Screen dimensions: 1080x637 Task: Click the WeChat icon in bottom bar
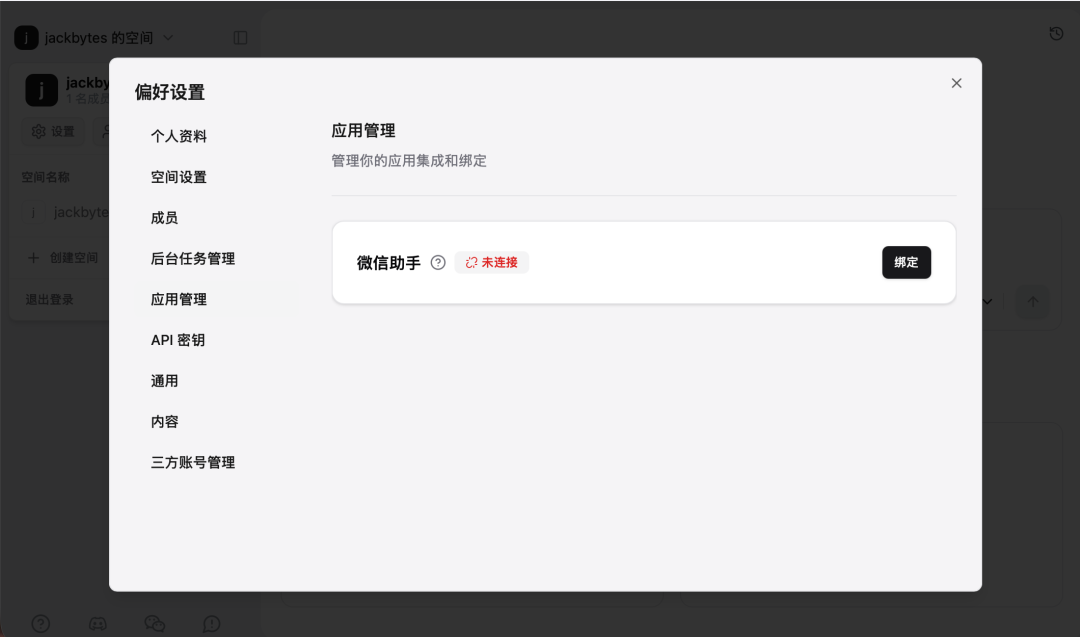155,623
